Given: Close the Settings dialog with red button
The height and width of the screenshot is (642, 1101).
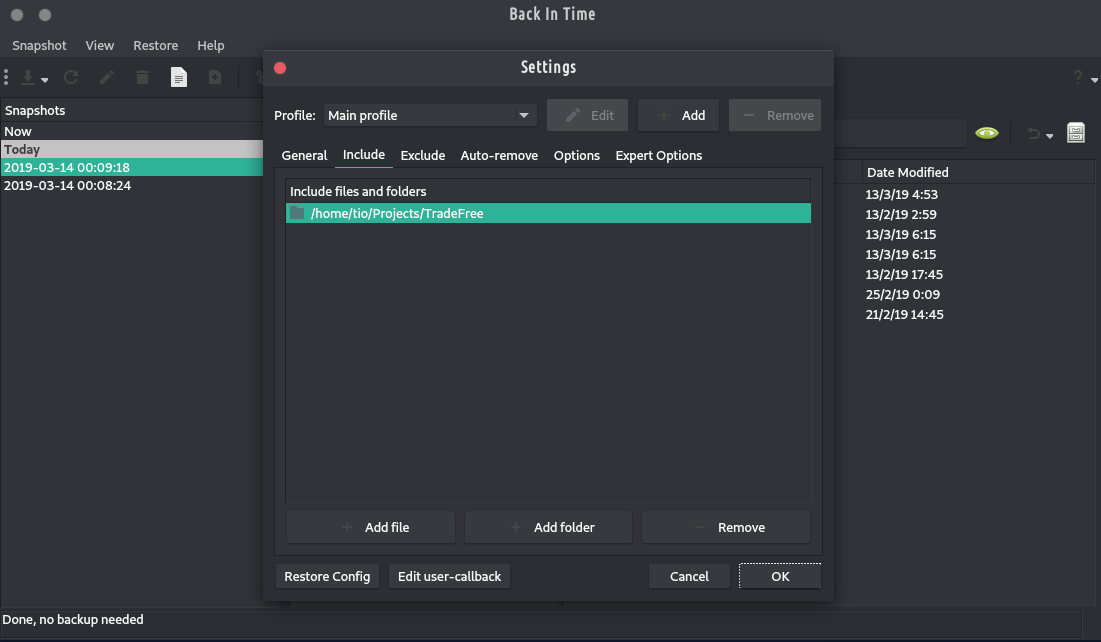Looking at the screenshot, I should point(280,67).
